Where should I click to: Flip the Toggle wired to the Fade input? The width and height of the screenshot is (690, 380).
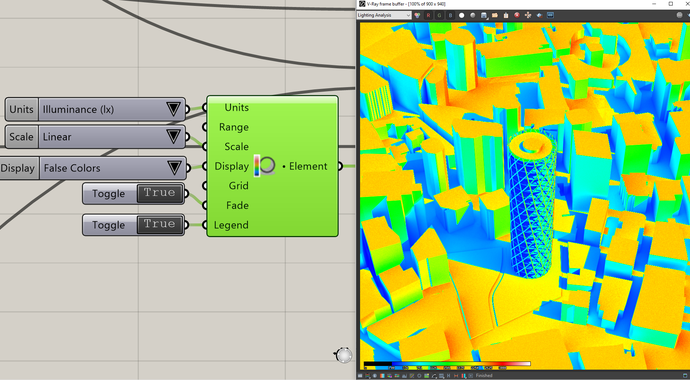[160, 194]
